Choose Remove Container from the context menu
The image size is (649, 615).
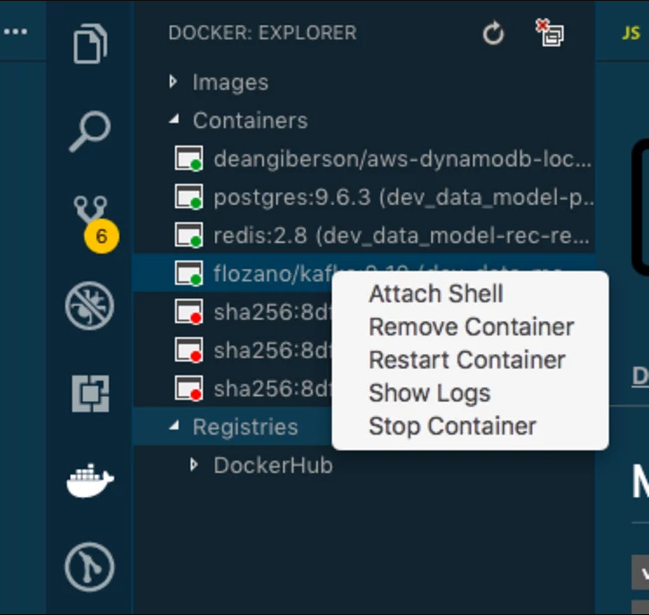point(471,327)
